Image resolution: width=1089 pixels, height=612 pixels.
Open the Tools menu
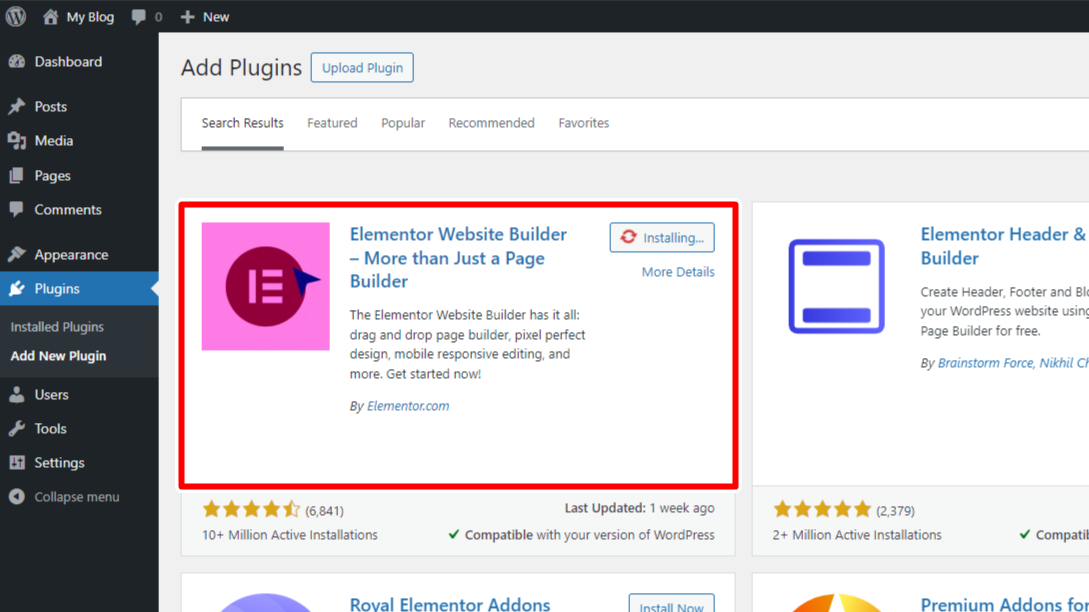[x=51, y=429]
